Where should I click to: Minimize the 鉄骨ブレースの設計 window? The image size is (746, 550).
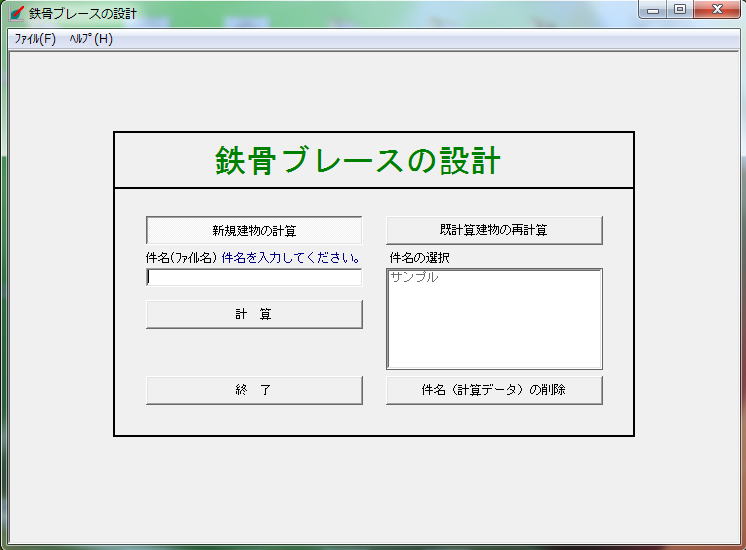[653, 11]
